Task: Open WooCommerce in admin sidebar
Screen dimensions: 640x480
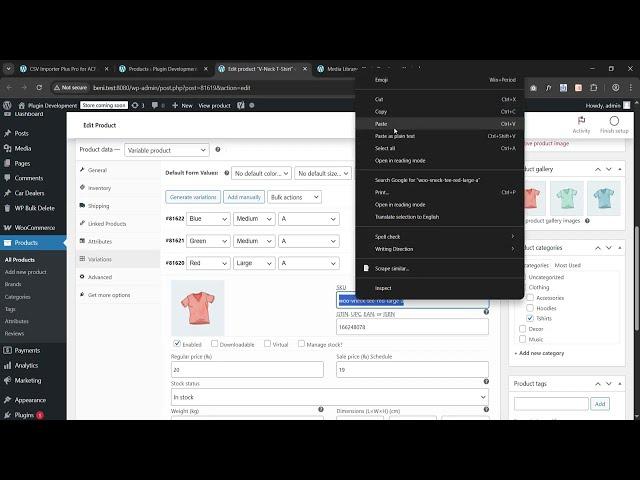Action: click(34, 228)
